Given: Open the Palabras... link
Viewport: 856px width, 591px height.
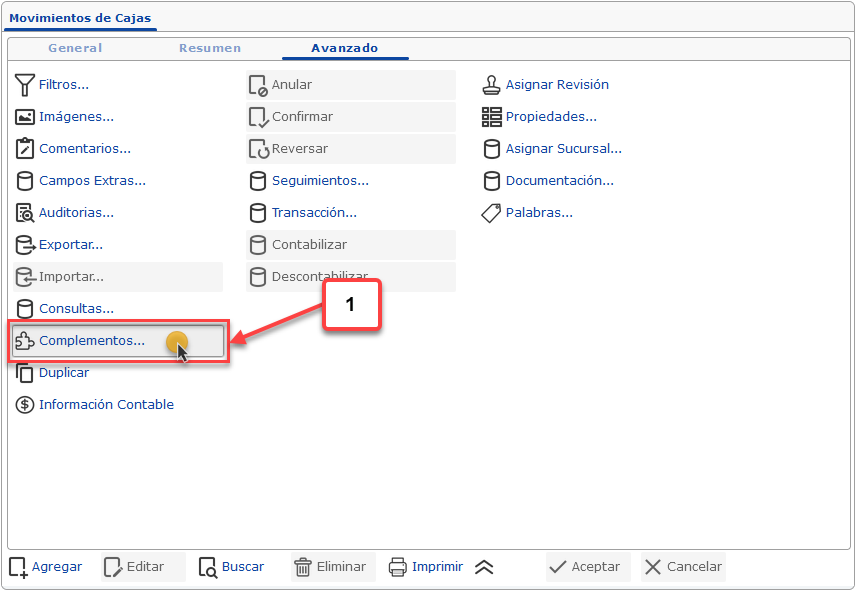Looking at the screenshot, I should click(x=539, y=213).
